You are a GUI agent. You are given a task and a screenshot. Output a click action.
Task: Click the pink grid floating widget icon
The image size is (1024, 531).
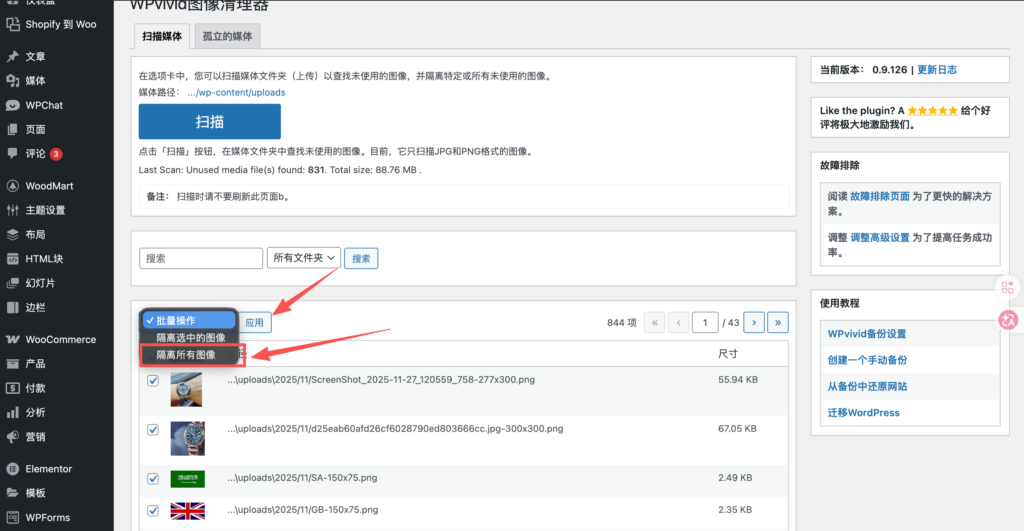tap(1008, 287)
